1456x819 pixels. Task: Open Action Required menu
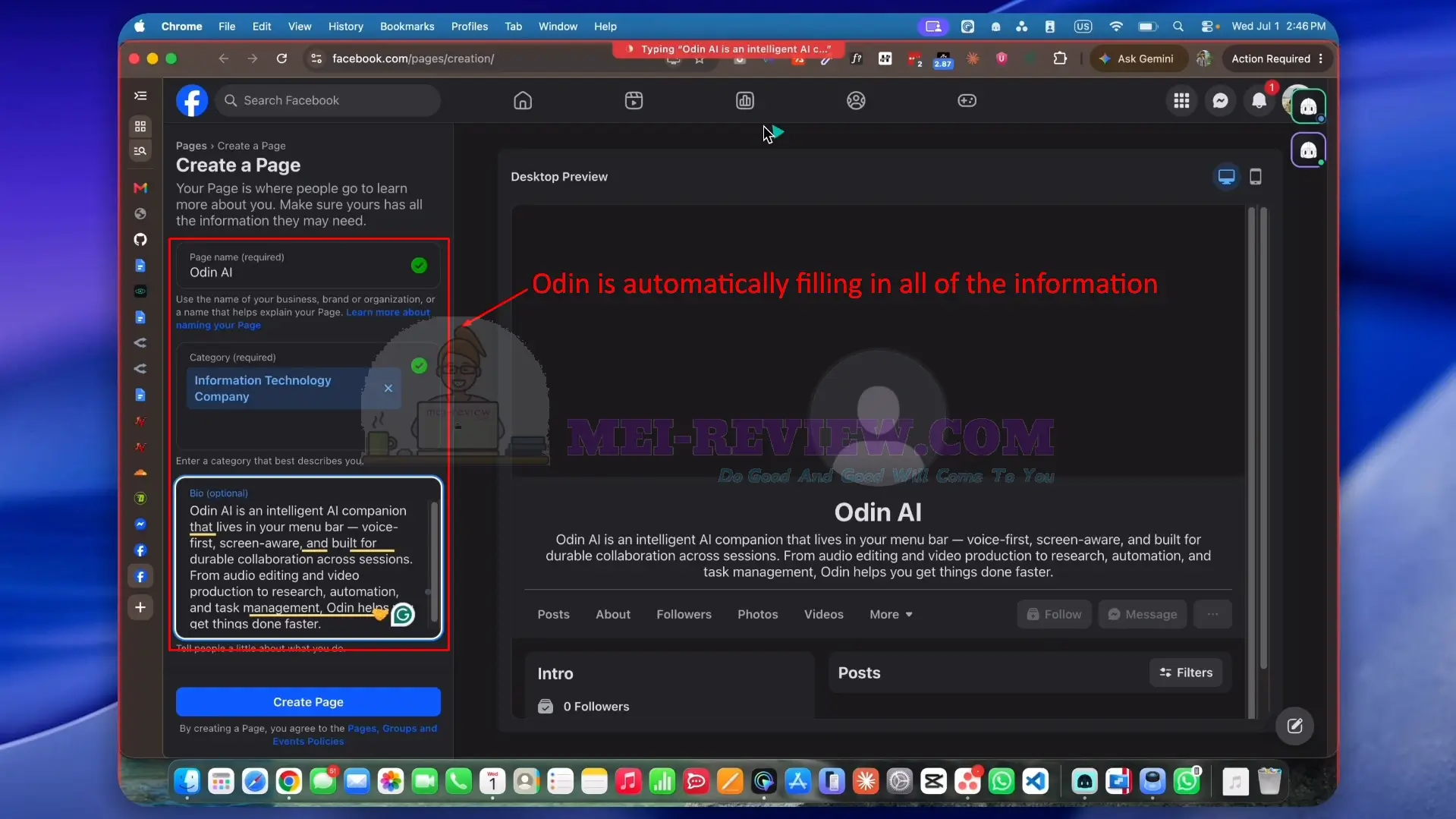point(1277,58)
